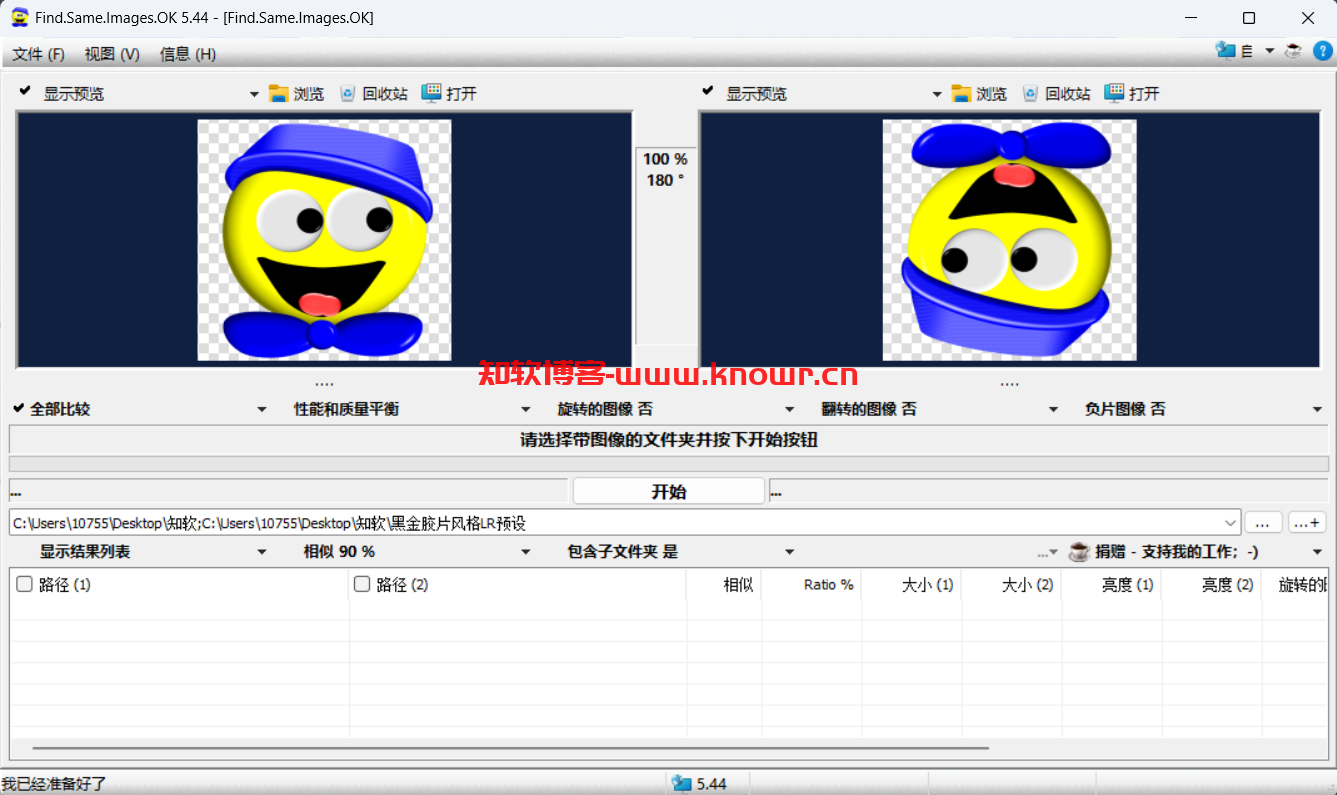Click the small ... arrow before 捐赠
The height and width of the screenshot is (795, 1337).
1047,552
